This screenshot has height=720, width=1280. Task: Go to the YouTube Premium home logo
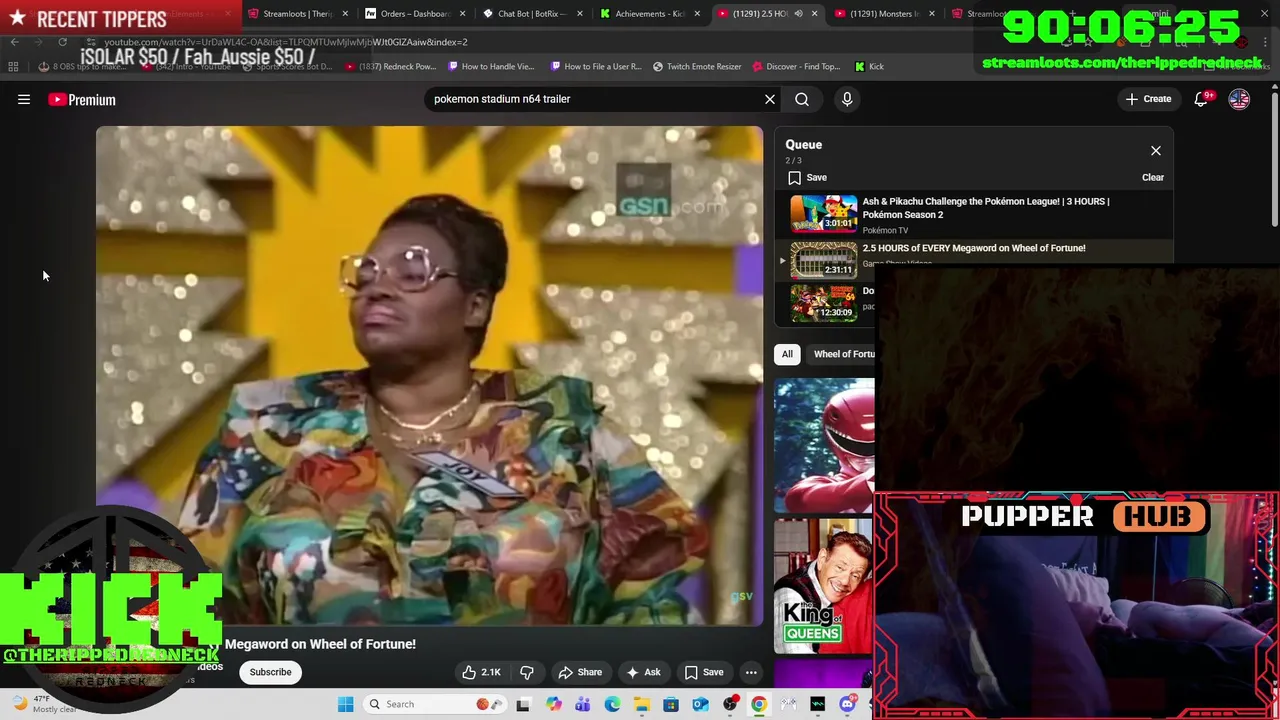[x=82, y=100]
